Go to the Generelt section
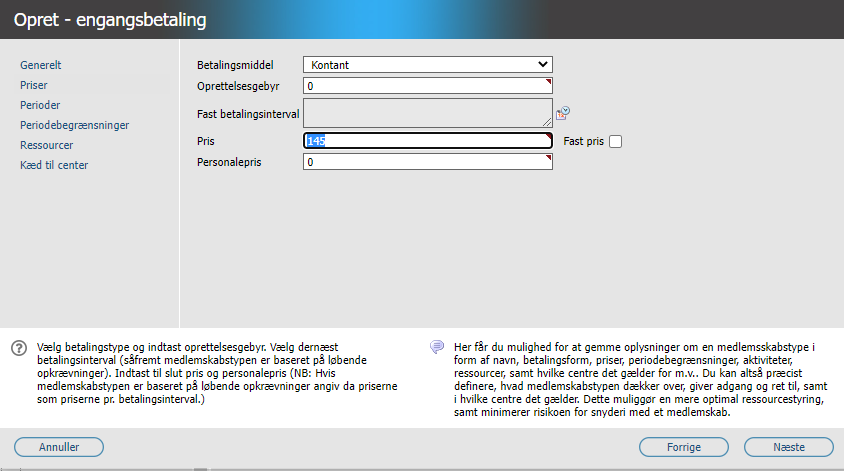844x471 pixels. click(x=40, y=65)
